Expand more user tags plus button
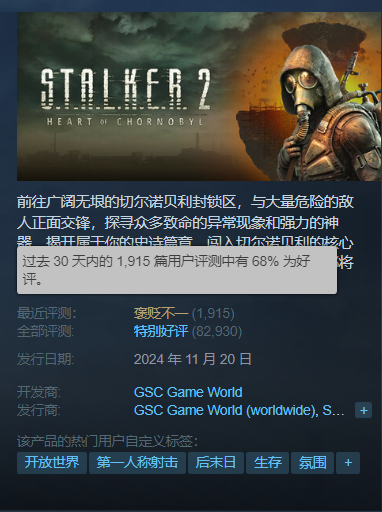The width and height of the screenshot is (382, 512). (x=348, y=463)
